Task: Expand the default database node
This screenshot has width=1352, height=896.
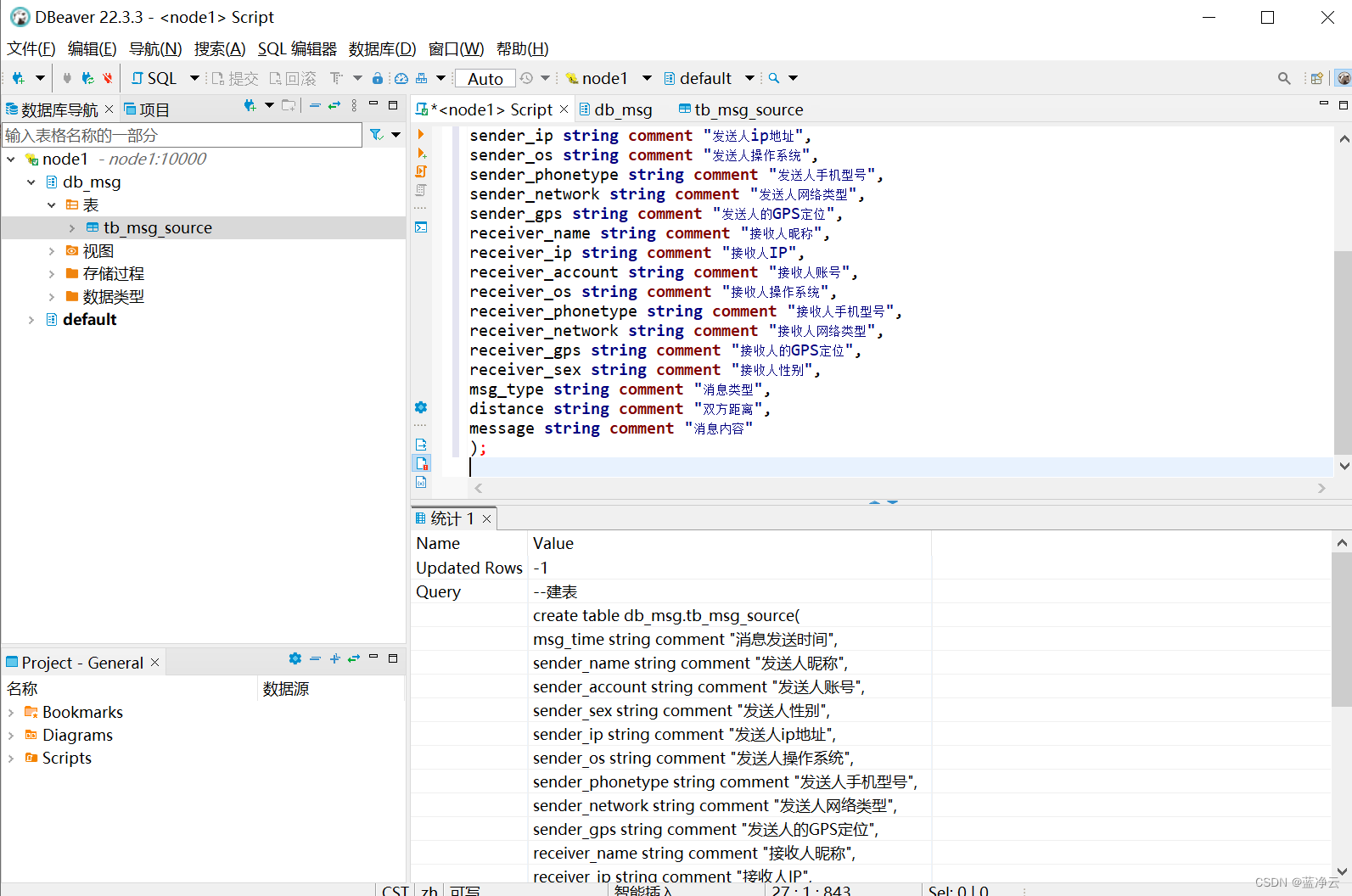Action: point(31,320)
